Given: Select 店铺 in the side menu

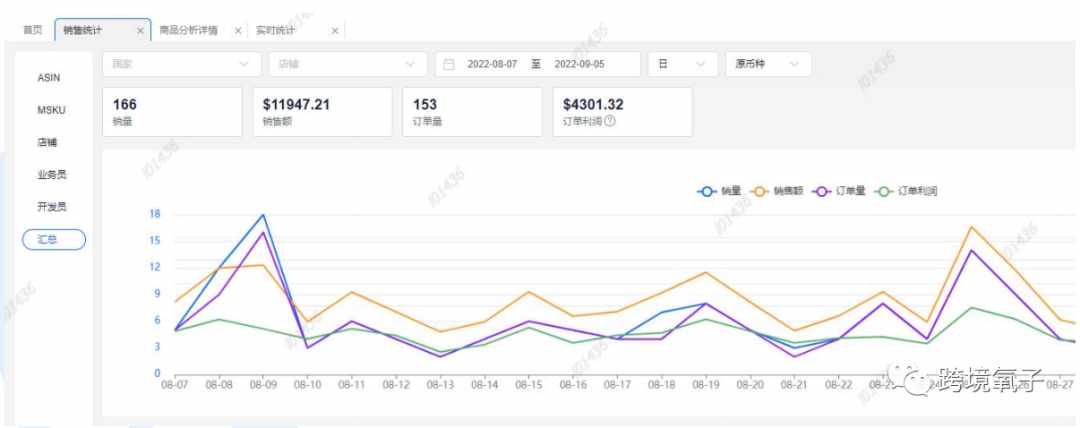Looking at the screenshot, I should click(47, 143).
